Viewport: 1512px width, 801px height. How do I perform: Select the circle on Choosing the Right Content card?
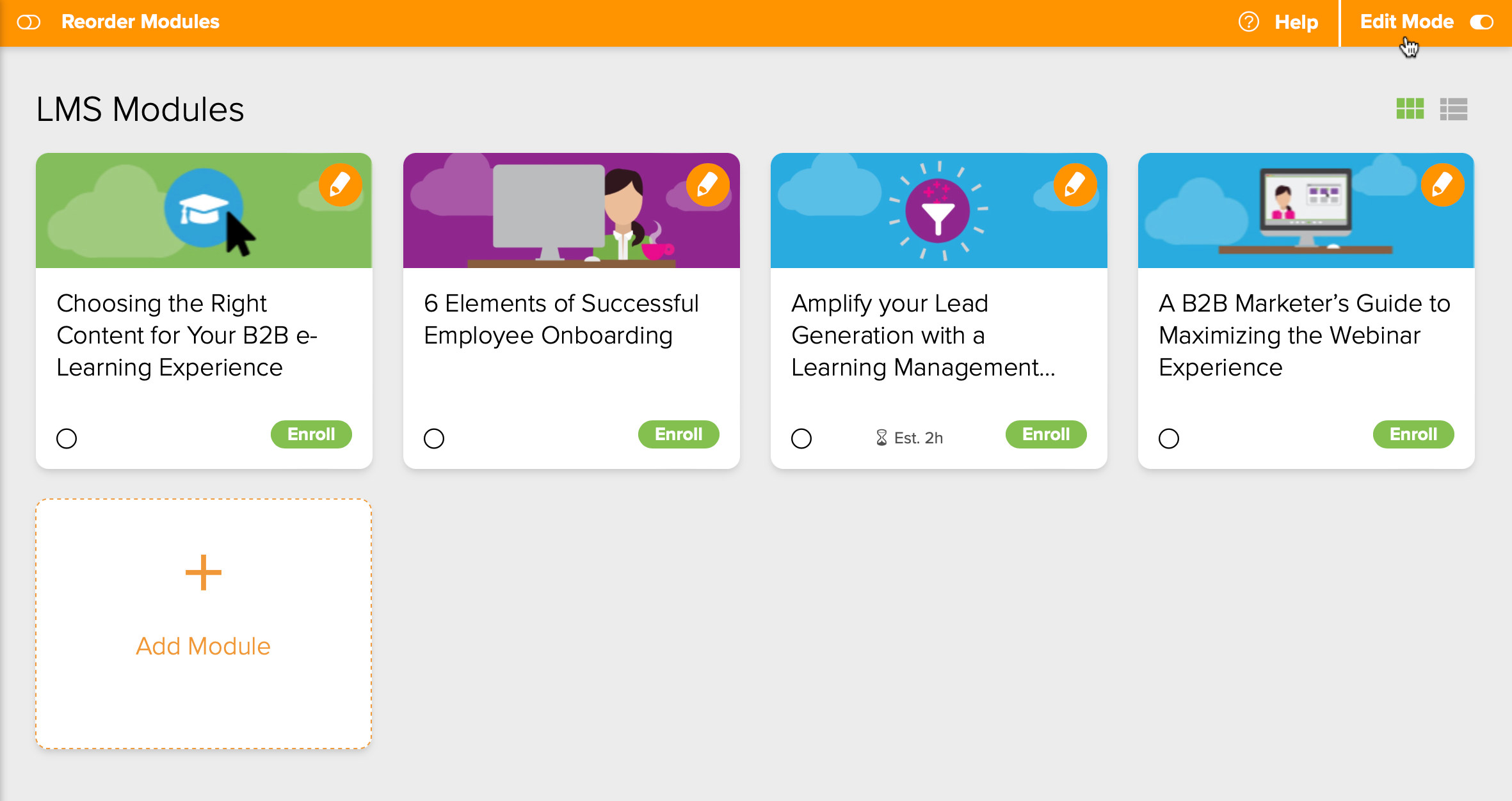point(66,438)
